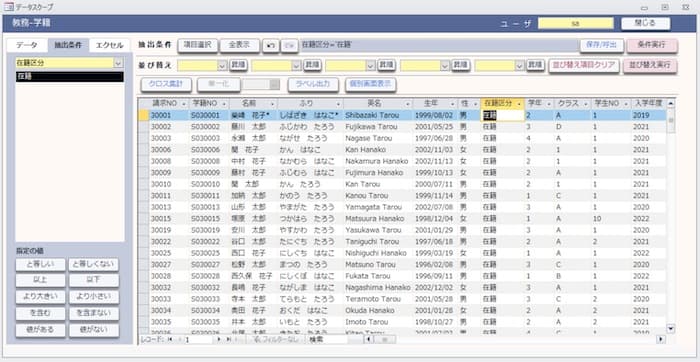Toggle 昇順 beside the first sort dropdown

click(x=238, y=65)
